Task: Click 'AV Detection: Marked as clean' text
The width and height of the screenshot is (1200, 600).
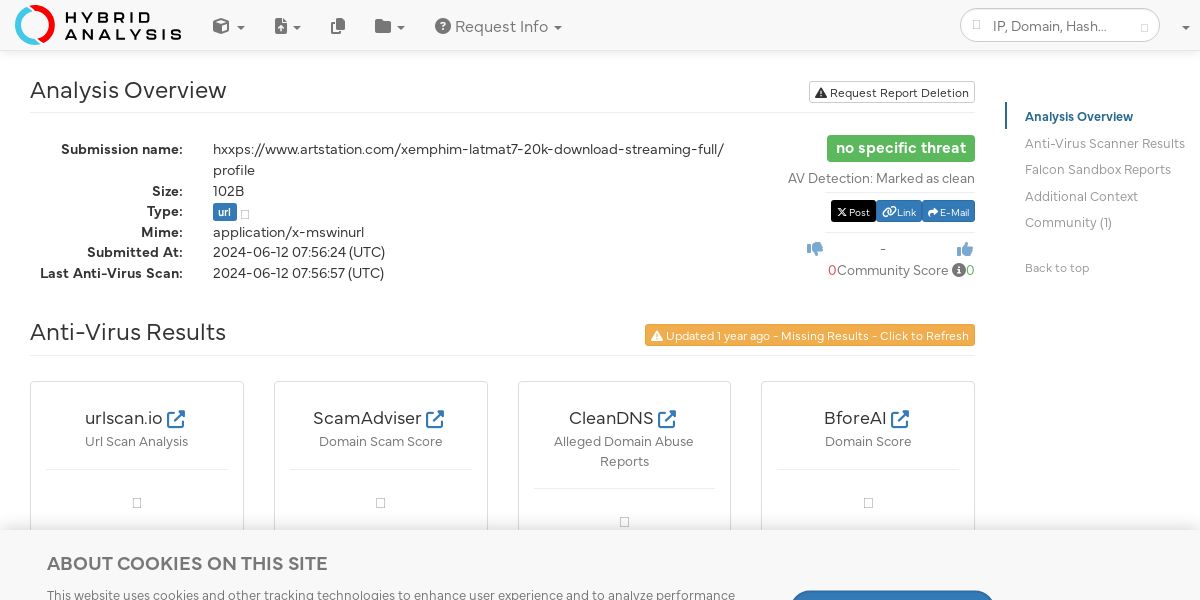Action: click(x=881, y=179)
